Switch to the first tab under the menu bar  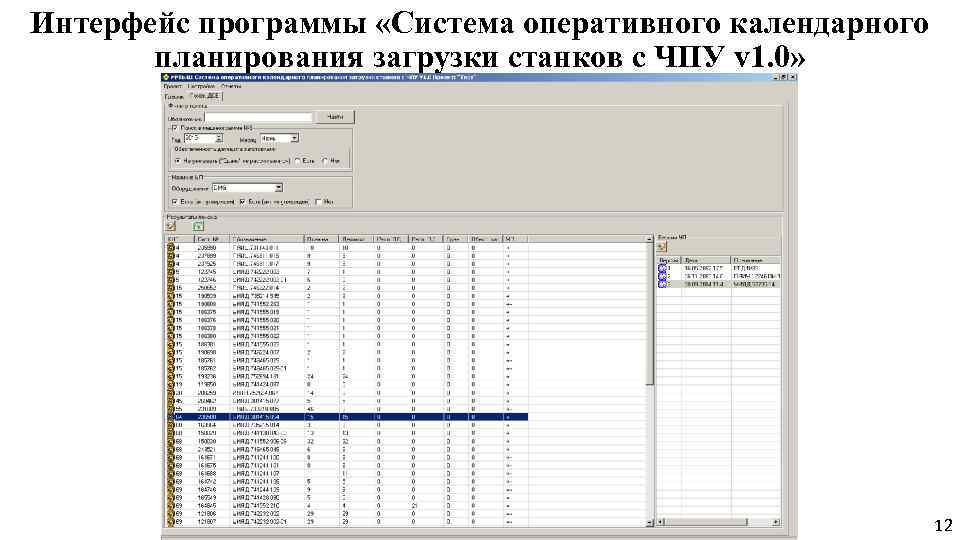pos(174,96)
